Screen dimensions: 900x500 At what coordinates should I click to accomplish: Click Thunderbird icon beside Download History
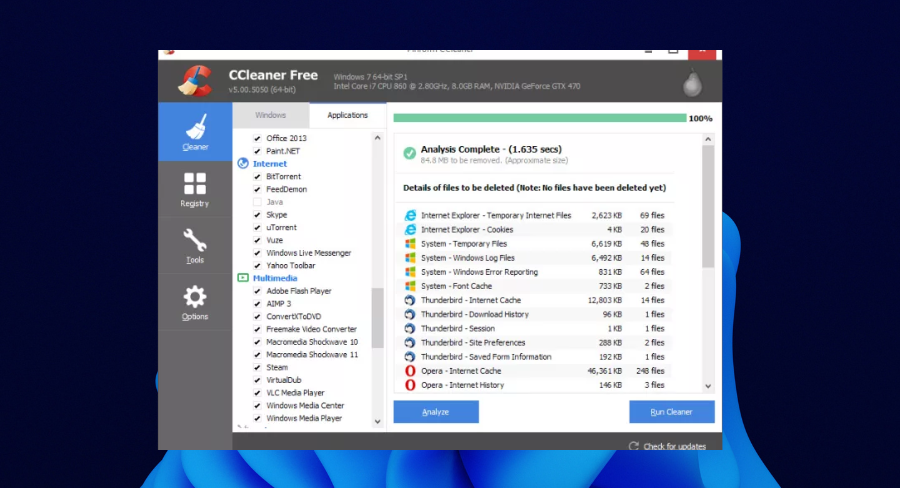click(x=410, y=314)
